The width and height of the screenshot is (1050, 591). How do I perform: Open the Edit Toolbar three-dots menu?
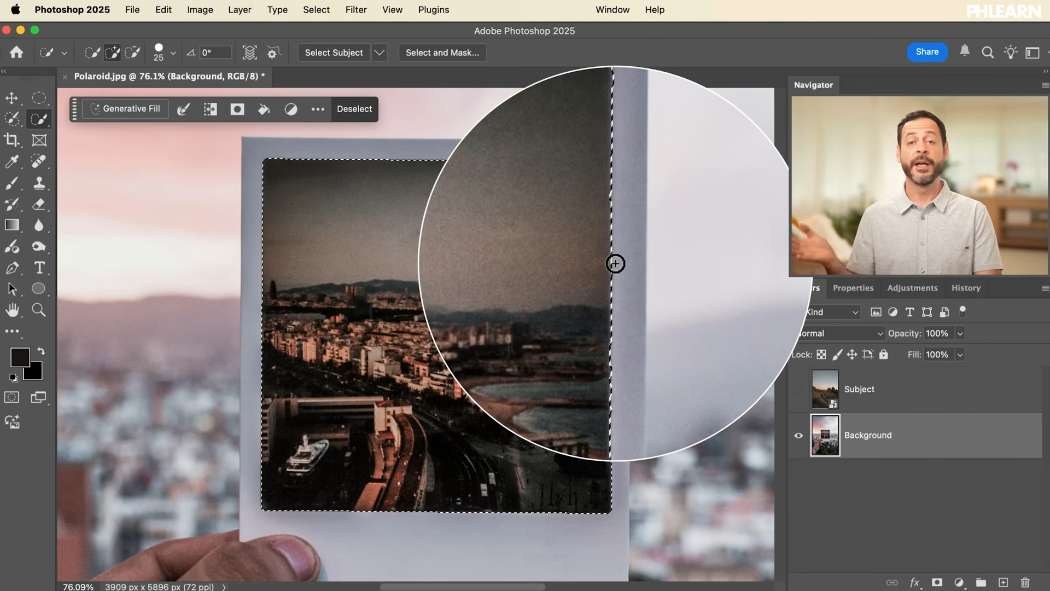12,331
